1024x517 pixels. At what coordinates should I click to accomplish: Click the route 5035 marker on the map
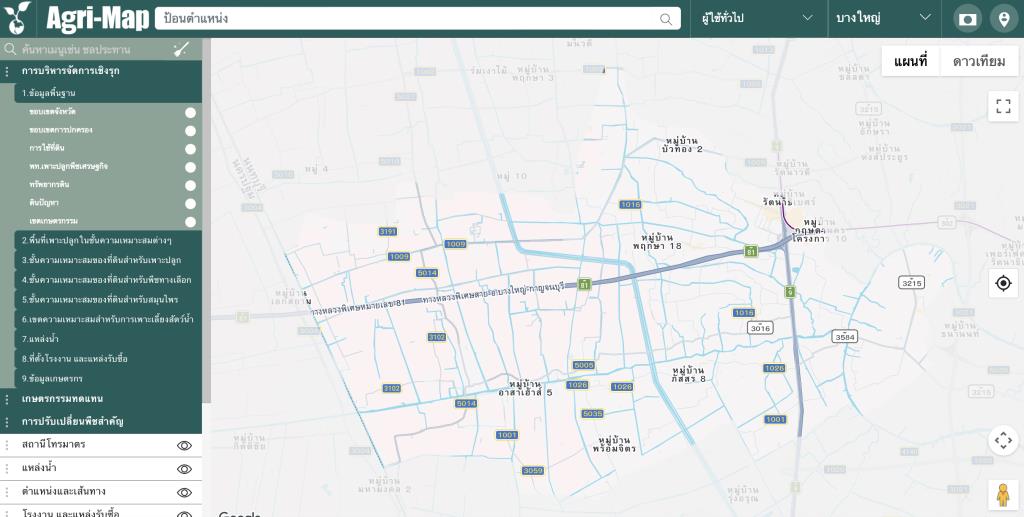click(x=592, y=414)
